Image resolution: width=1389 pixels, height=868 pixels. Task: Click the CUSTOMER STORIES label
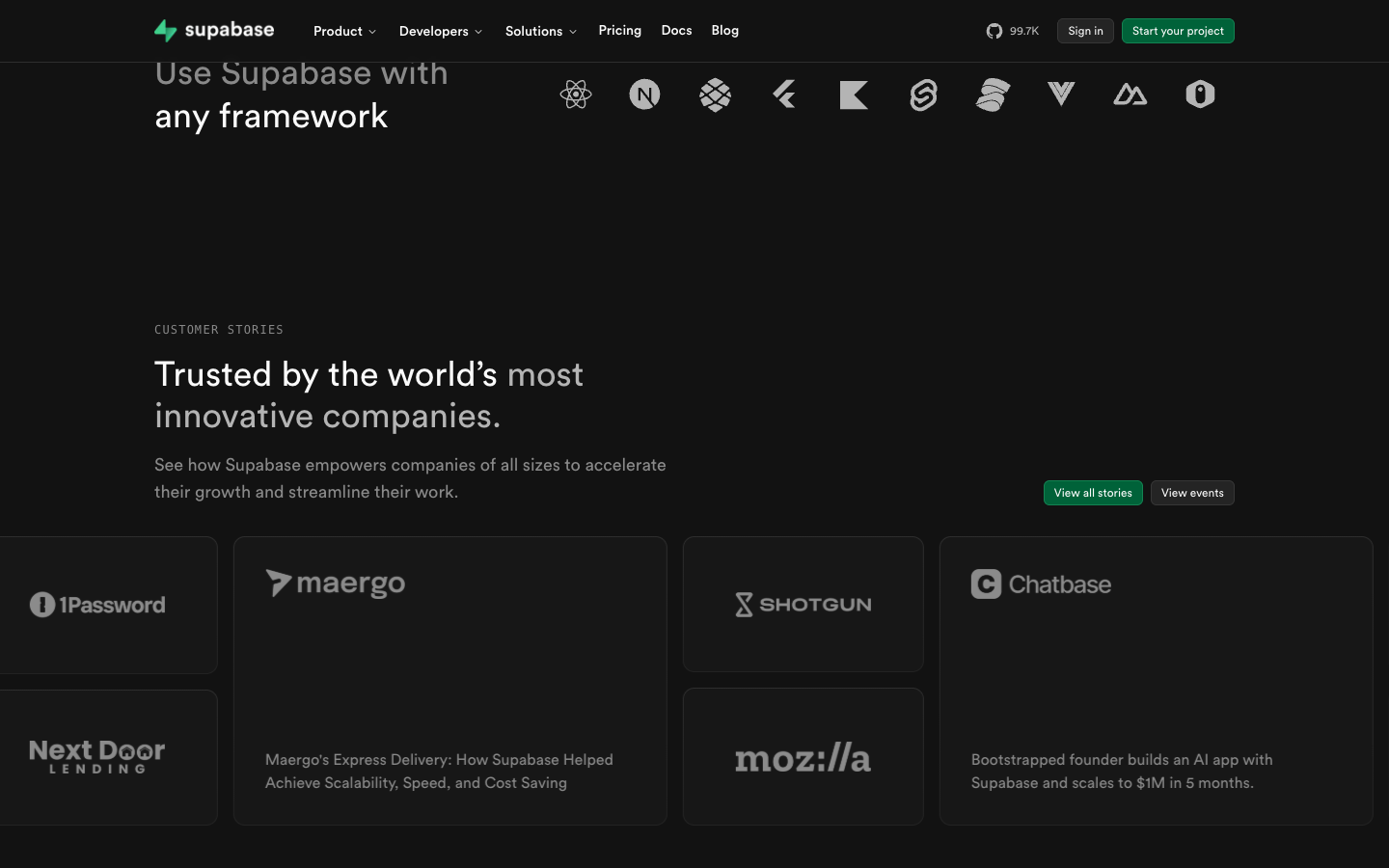(x=219, y=330)
